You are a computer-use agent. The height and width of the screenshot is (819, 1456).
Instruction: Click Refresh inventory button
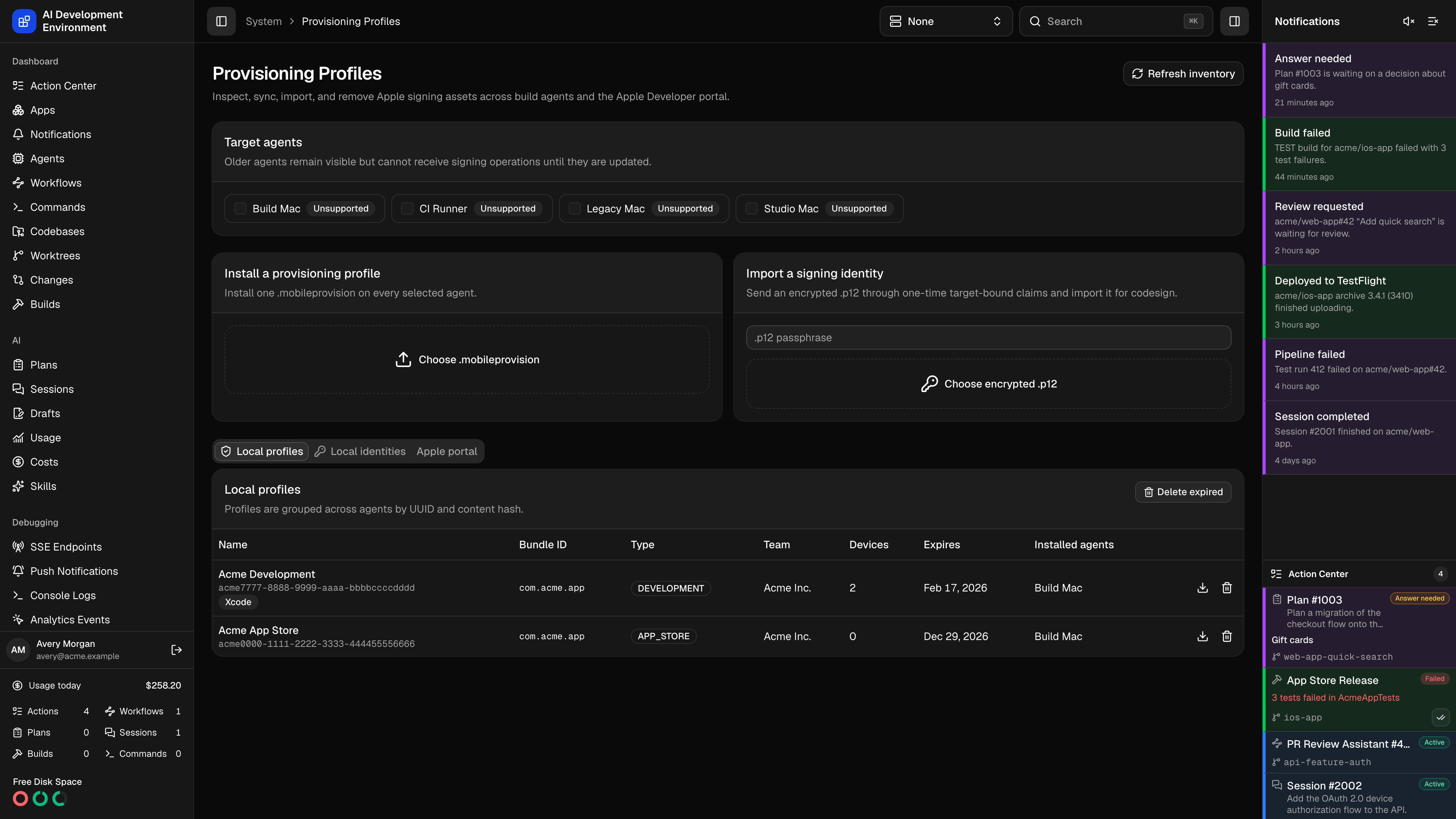tap(1183, 74)
